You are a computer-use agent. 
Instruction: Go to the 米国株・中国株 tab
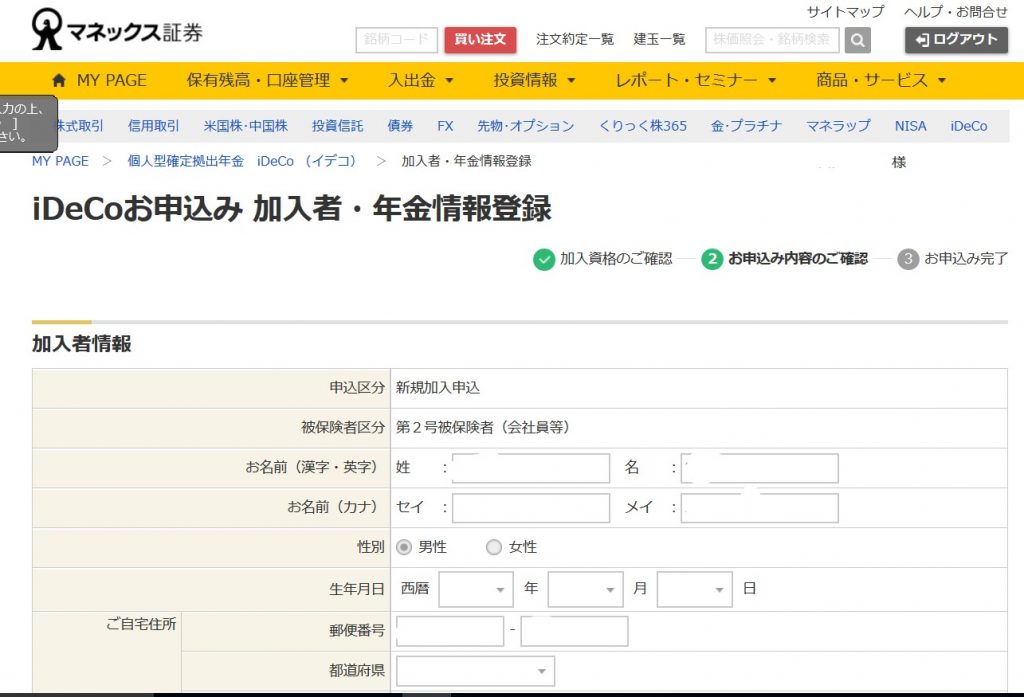(x=246, y=126)
